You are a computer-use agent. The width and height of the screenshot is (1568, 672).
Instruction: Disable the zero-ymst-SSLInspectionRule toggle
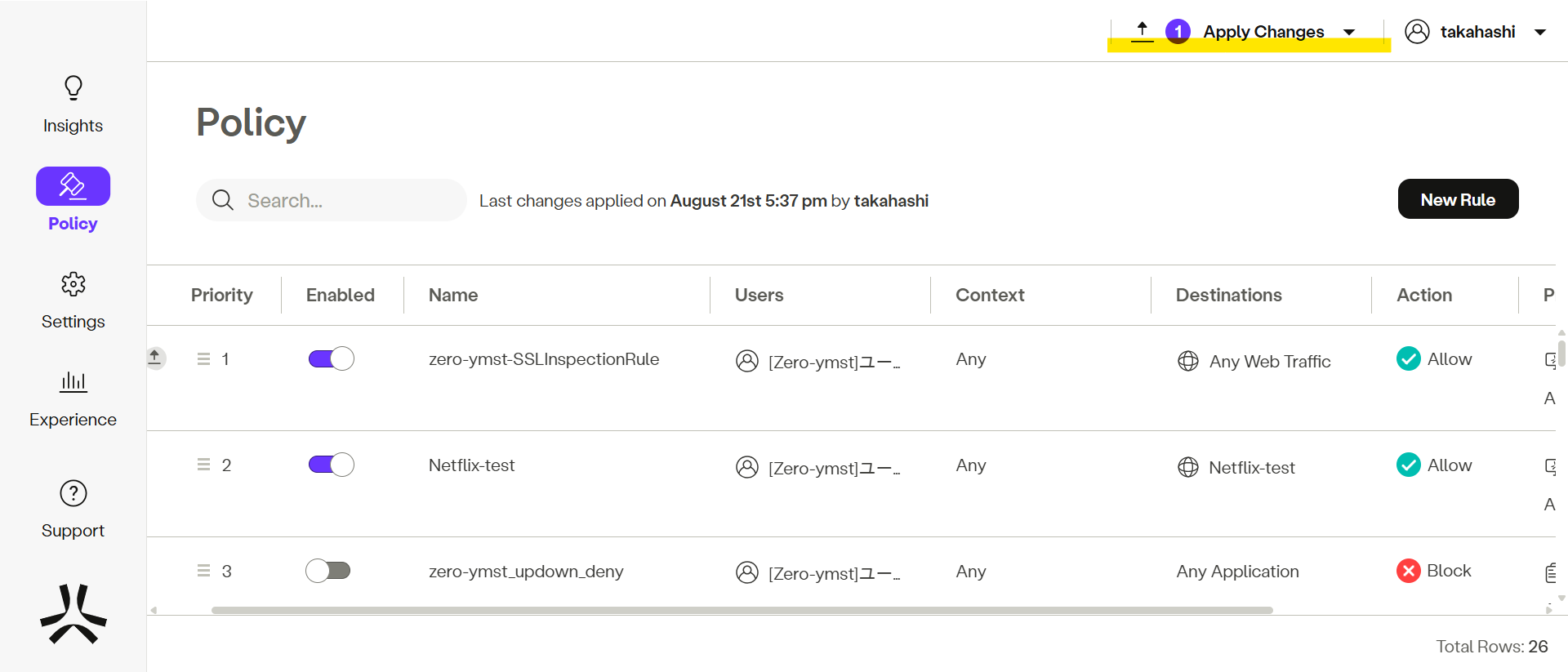pyautogui.click(x=331, y=358)
